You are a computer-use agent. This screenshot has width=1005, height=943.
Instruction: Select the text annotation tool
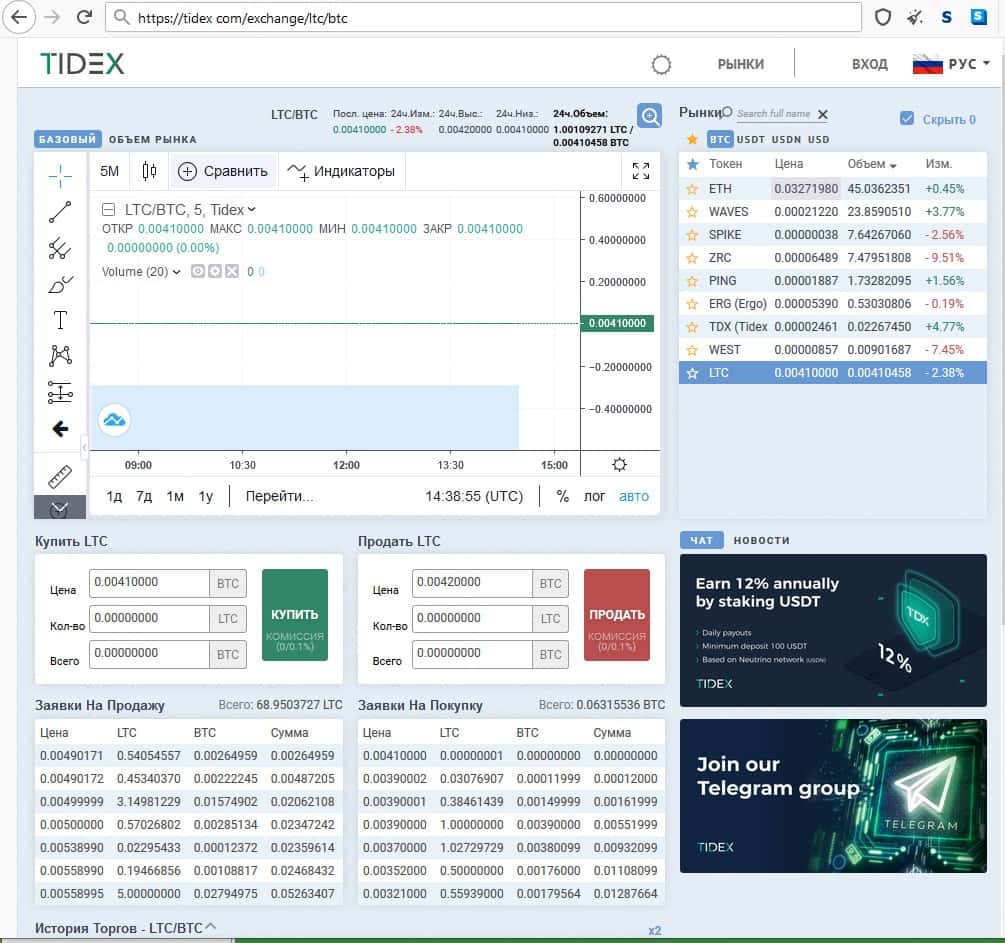pos(60,320)
